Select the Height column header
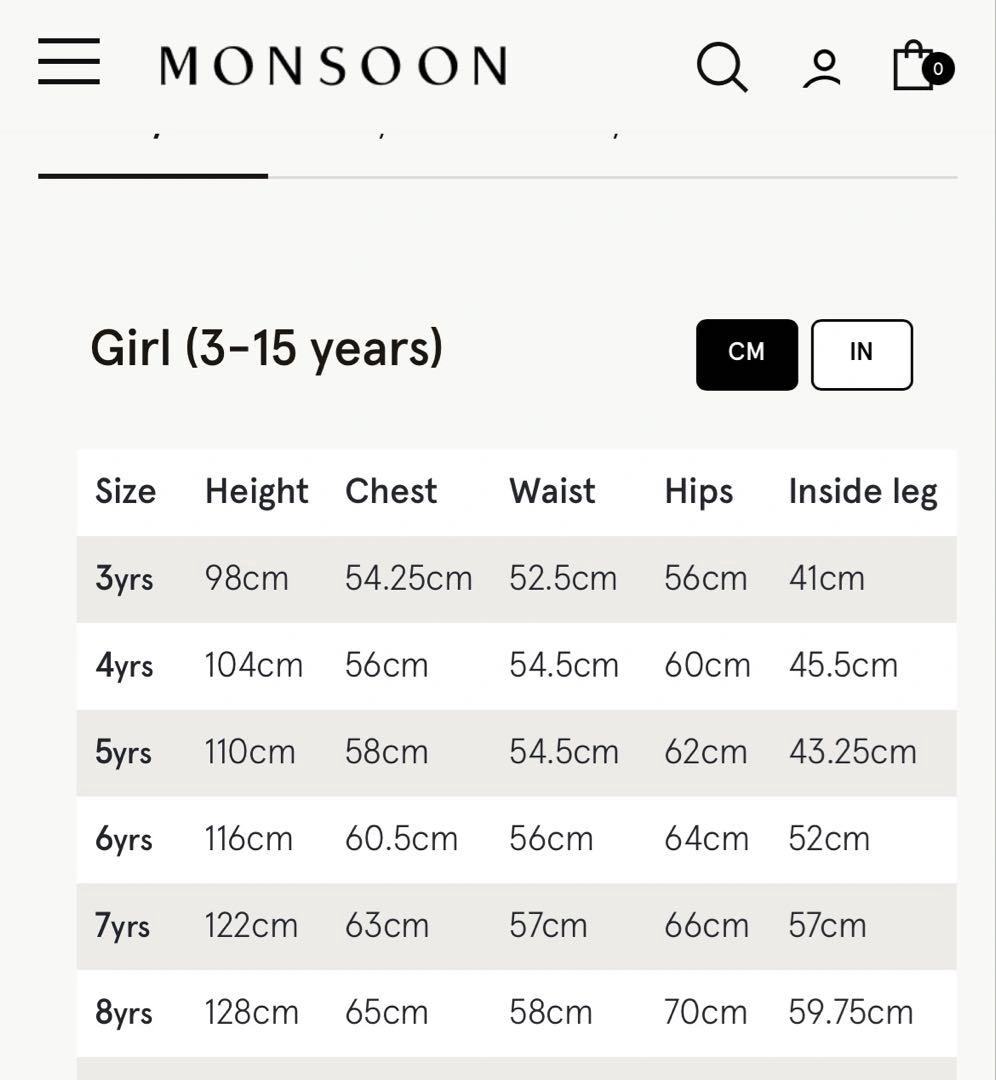This screenshot has width=996, height=1080. [256, 492]
